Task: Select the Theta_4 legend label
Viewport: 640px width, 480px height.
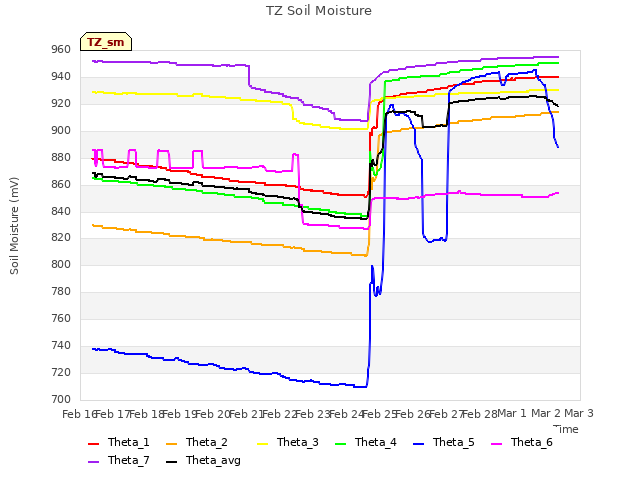Action: (376, 442)
